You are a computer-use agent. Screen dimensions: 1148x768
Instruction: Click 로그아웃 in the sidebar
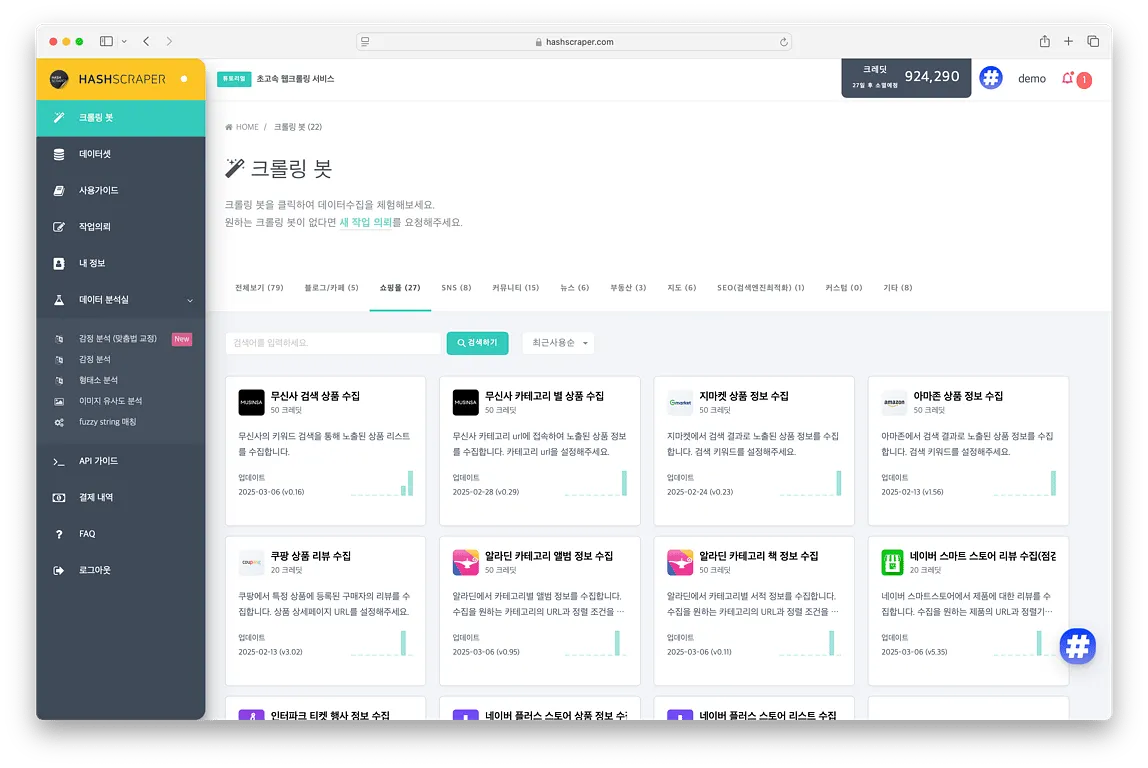[95, 570]
